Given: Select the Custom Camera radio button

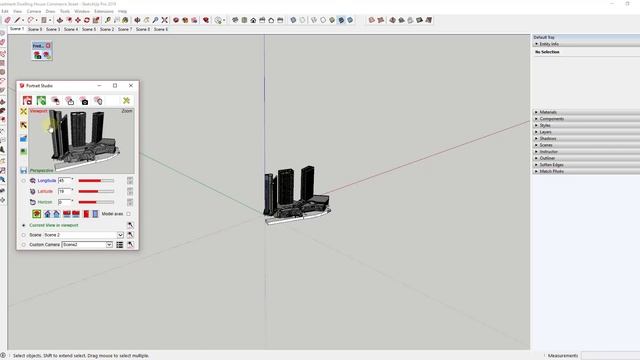Looking at the screenshot, I should point(23,245).
